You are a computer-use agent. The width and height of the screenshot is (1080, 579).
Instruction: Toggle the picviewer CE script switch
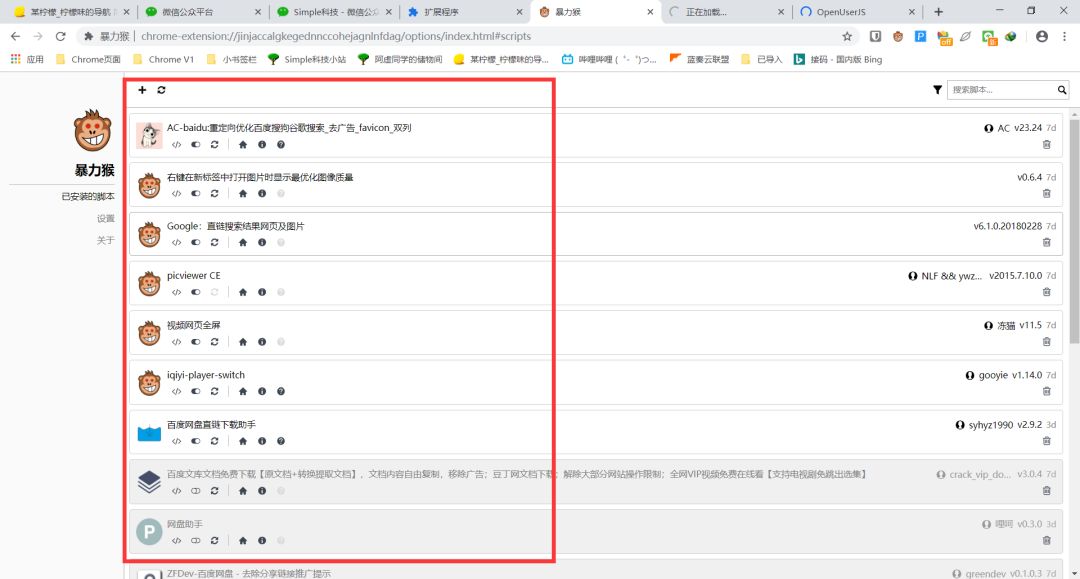coord(196,292)
